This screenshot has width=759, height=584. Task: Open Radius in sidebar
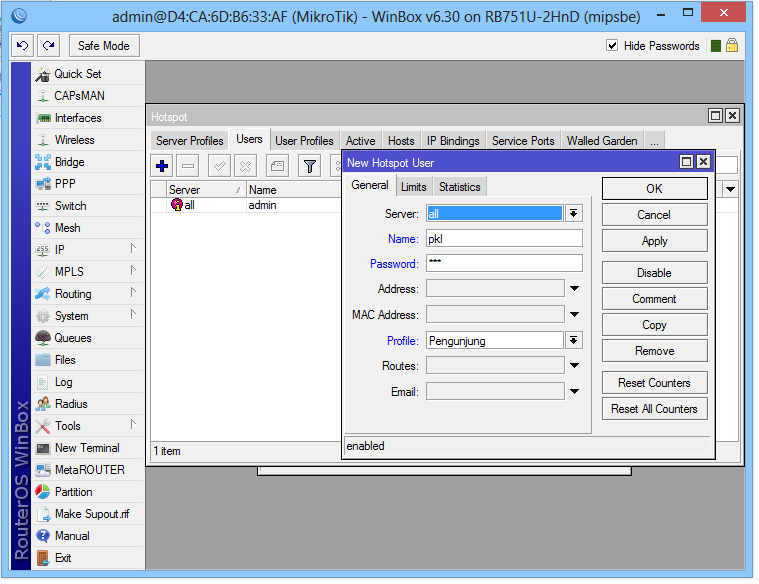89,404
